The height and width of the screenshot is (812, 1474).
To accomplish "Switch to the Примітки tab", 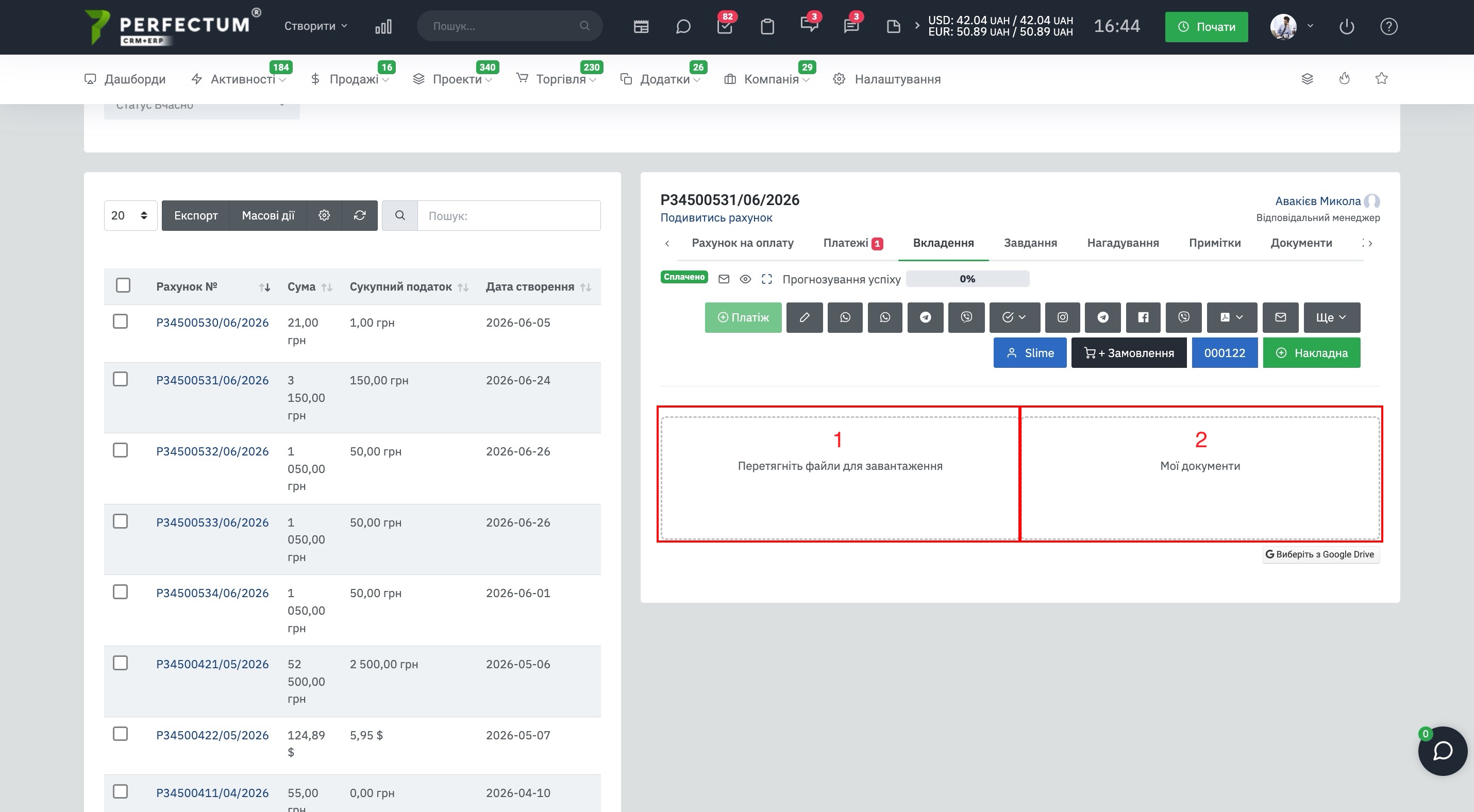I will [1214, 243].
